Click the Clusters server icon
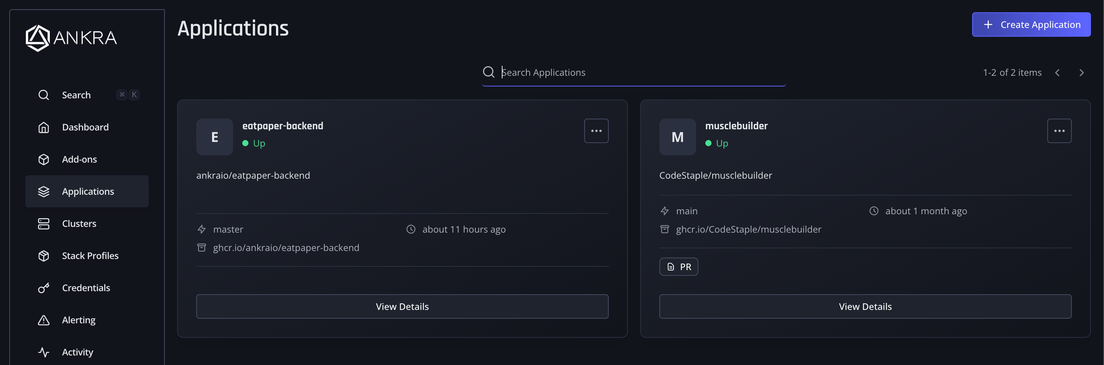 point(44,223)
